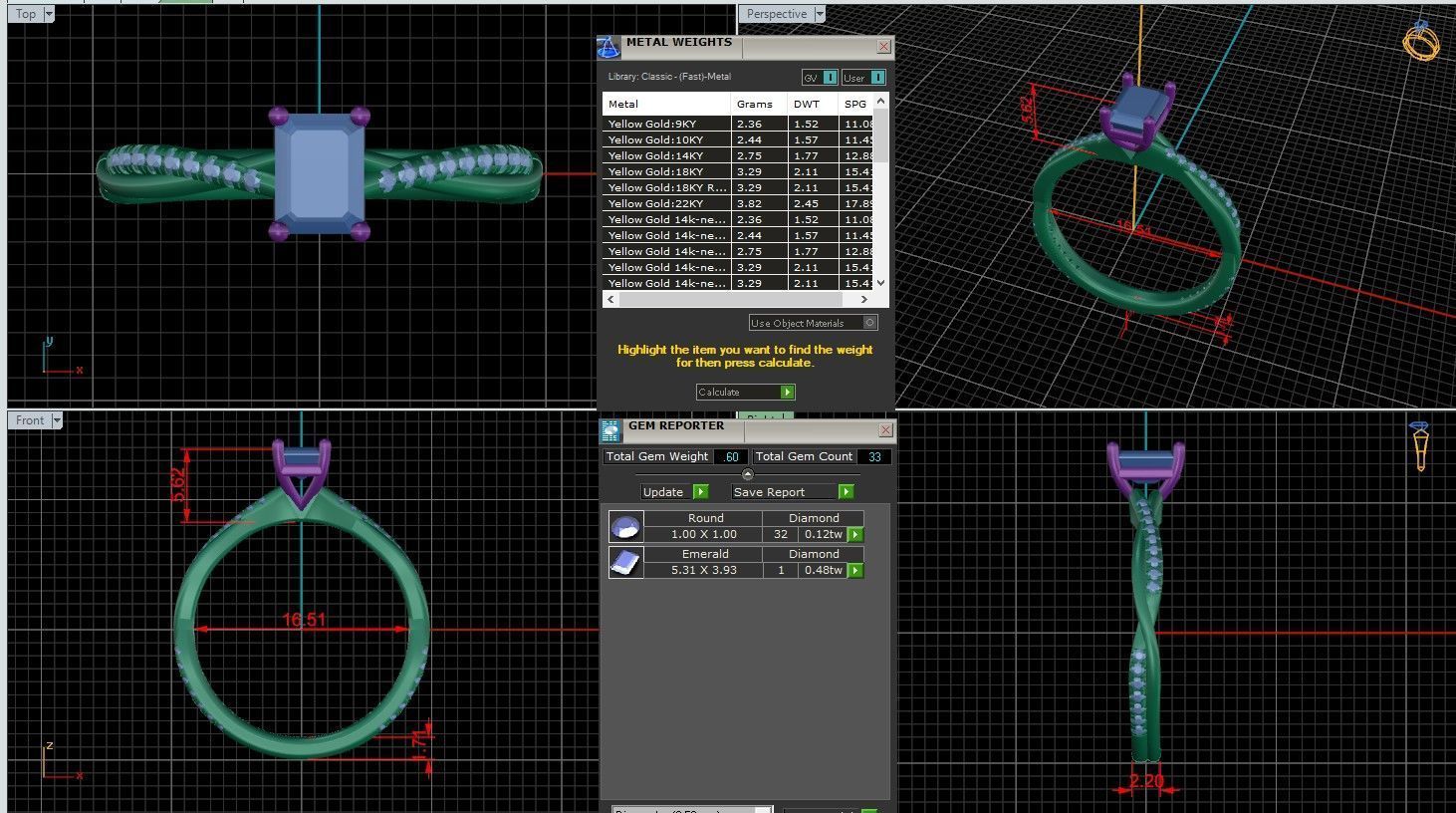This screenshot has height=813, width=1456.
Task: Click the metal list scroll-left arrow
Action: click(x=609, y=299)
